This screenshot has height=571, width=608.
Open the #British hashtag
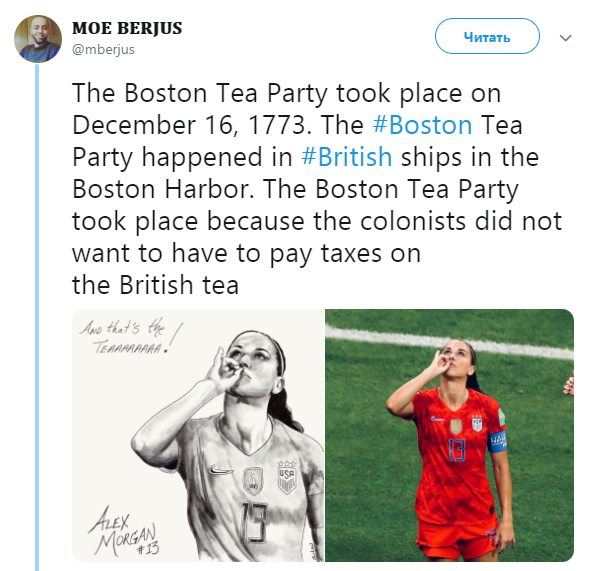coord(348,158)
